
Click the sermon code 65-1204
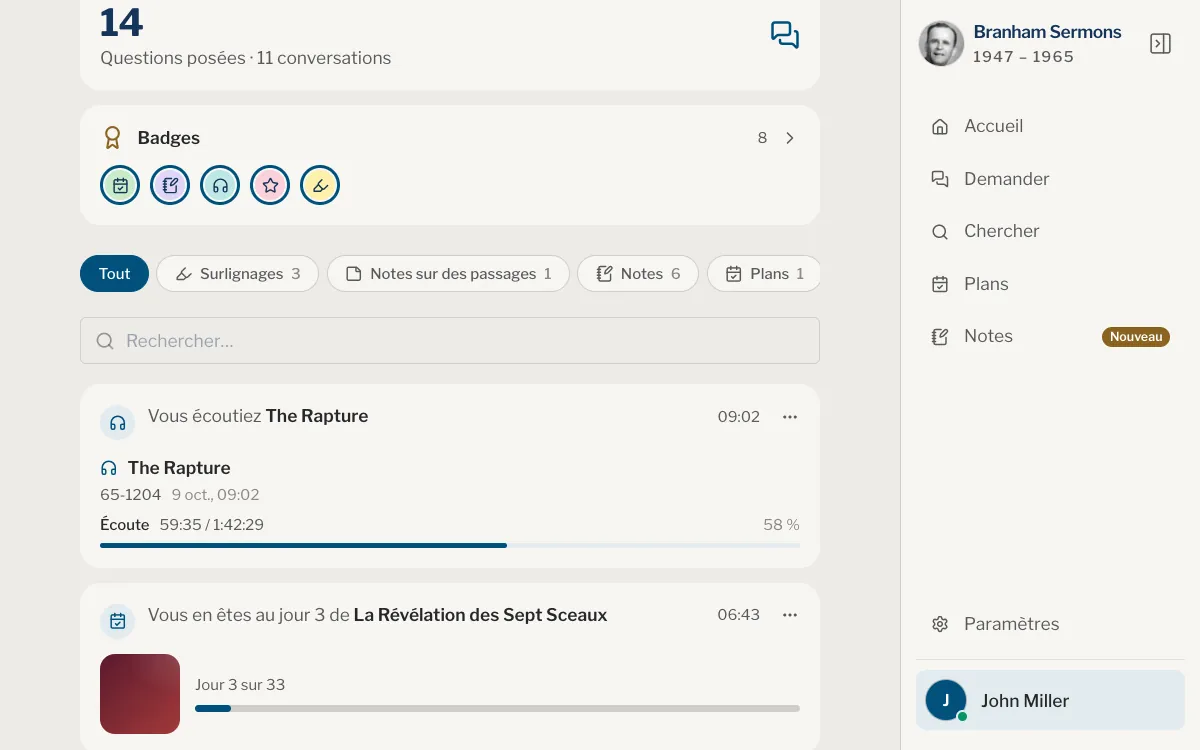[130, 495]
